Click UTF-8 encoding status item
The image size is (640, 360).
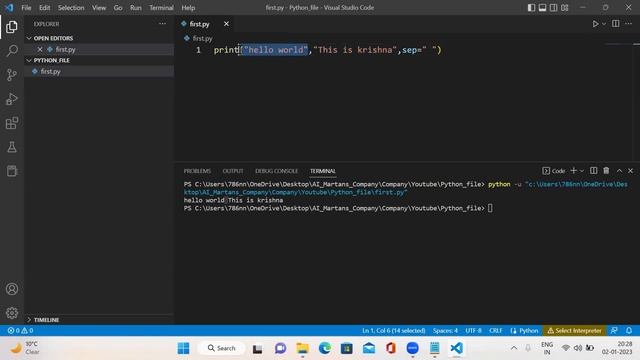coord(473,331)
